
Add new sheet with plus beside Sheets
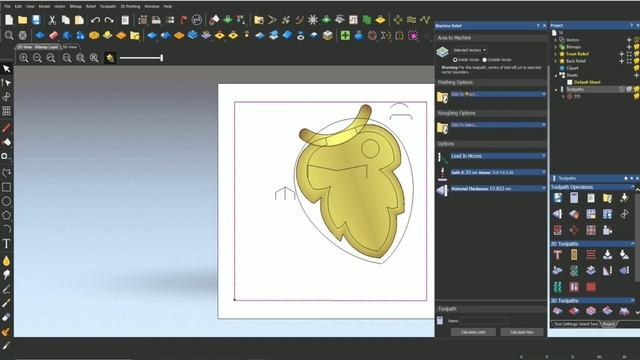point(636,75)
